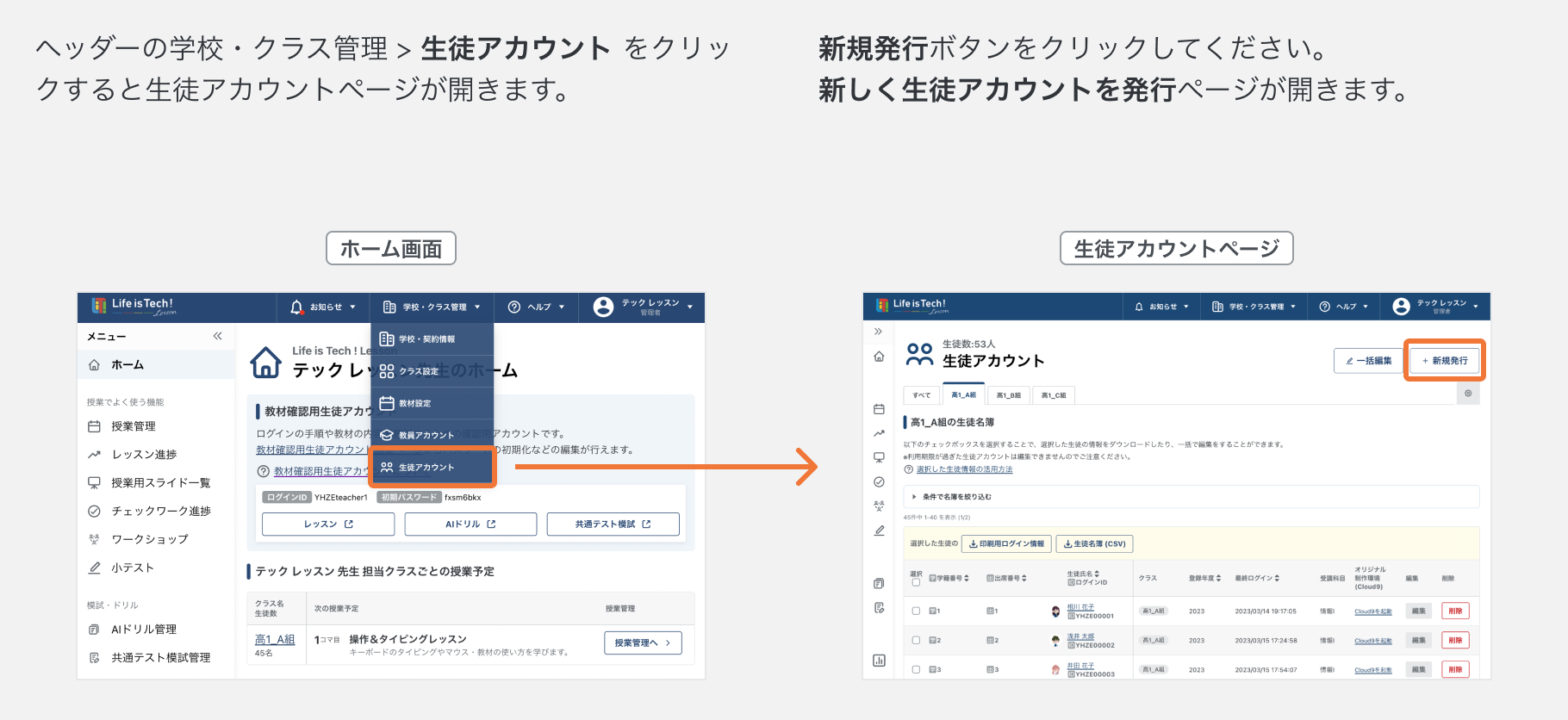Click the ワークショップ group icon in left menu
This screenshot has width=1568, height=720.
(94, 539)
